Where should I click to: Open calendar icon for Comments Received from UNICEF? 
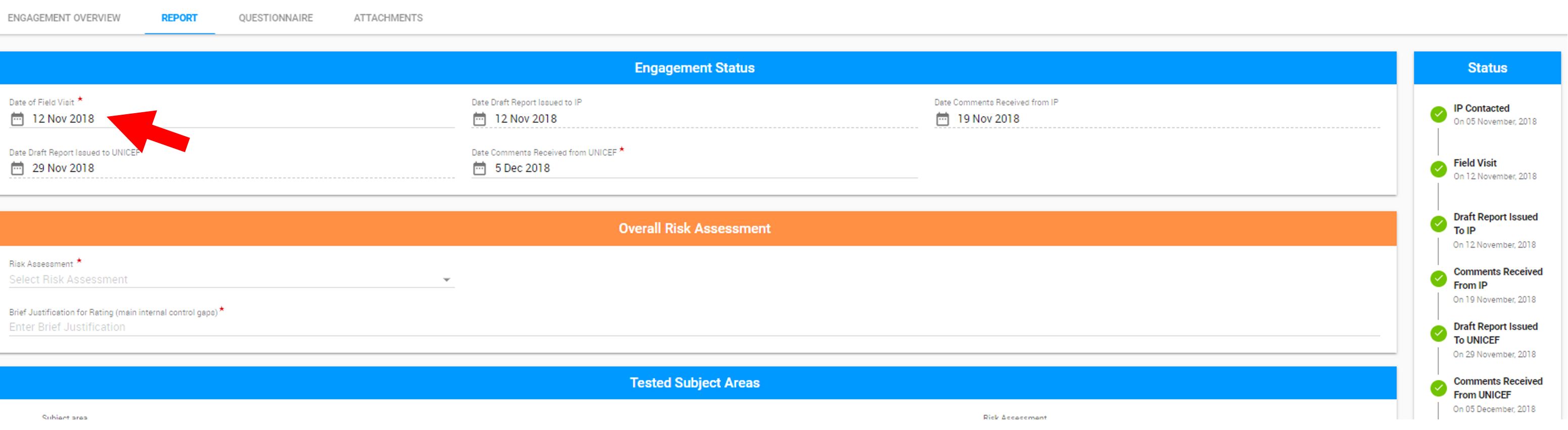pos(480,168)
